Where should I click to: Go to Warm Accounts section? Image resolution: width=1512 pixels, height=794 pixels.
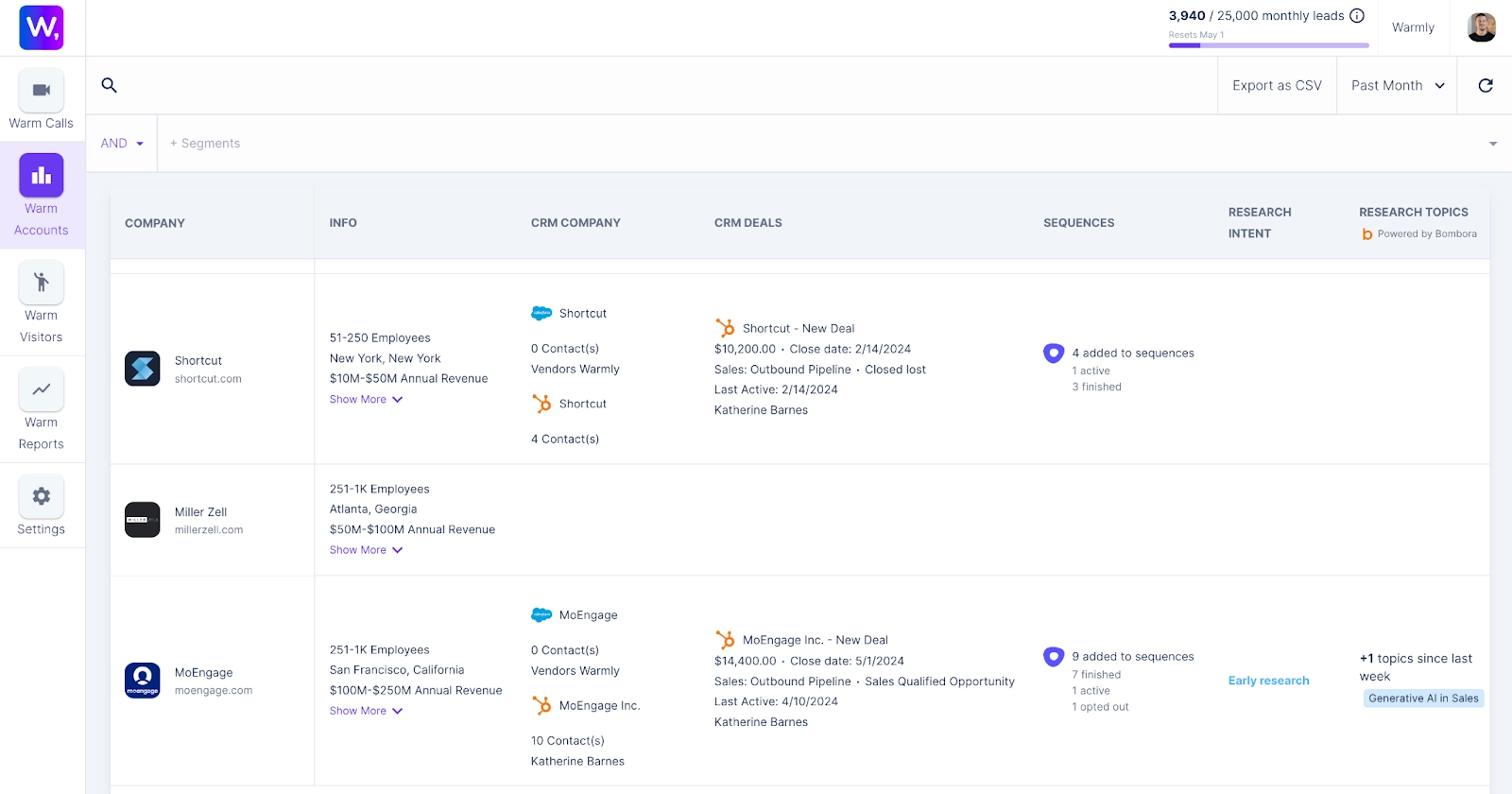(x=42, y=196)
